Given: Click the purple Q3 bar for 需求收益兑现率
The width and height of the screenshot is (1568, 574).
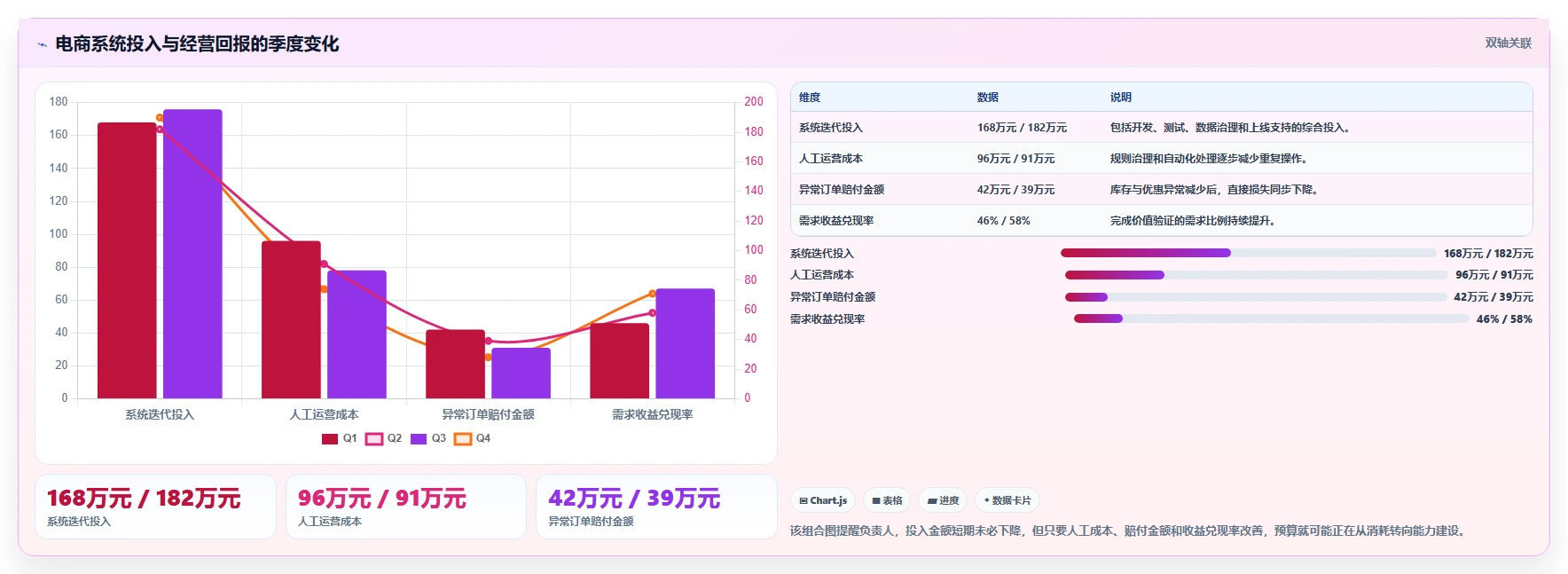Looking at the screenshot, I should click(x=685, y=343).
